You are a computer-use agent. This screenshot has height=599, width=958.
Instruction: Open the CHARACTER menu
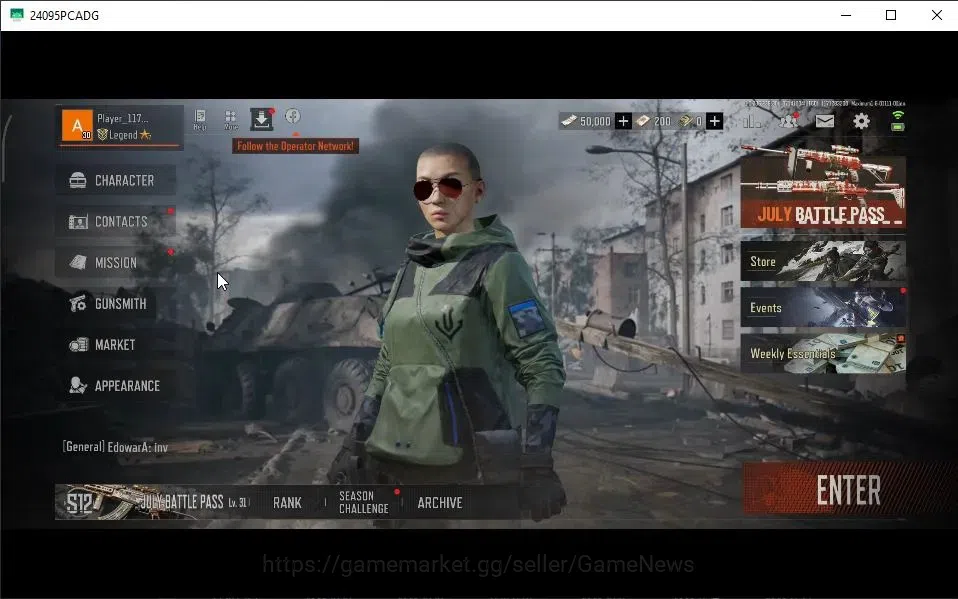tap(115, 180)
